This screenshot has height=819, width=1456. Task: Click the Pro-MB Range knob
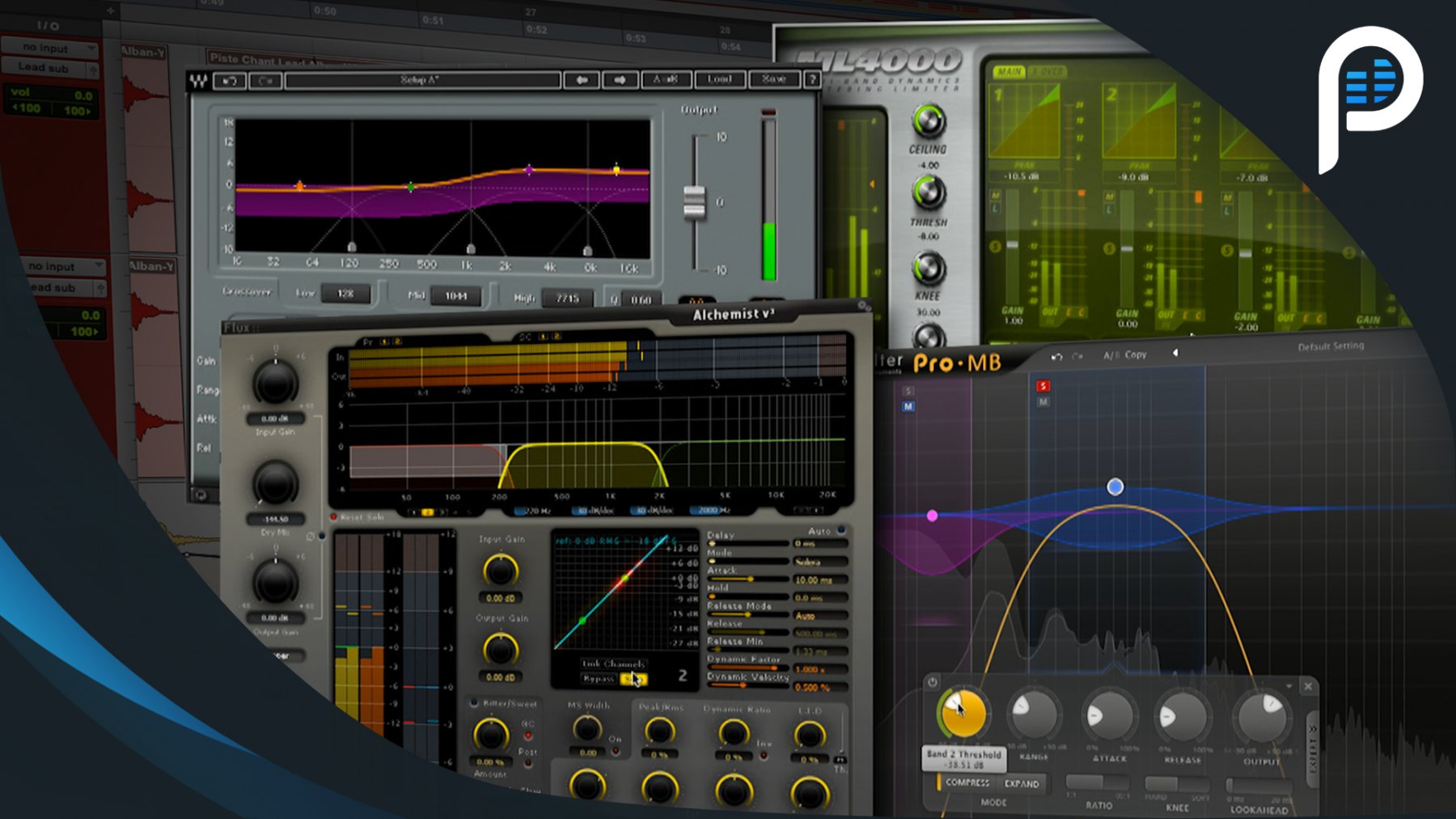[x=1033, y=714]
